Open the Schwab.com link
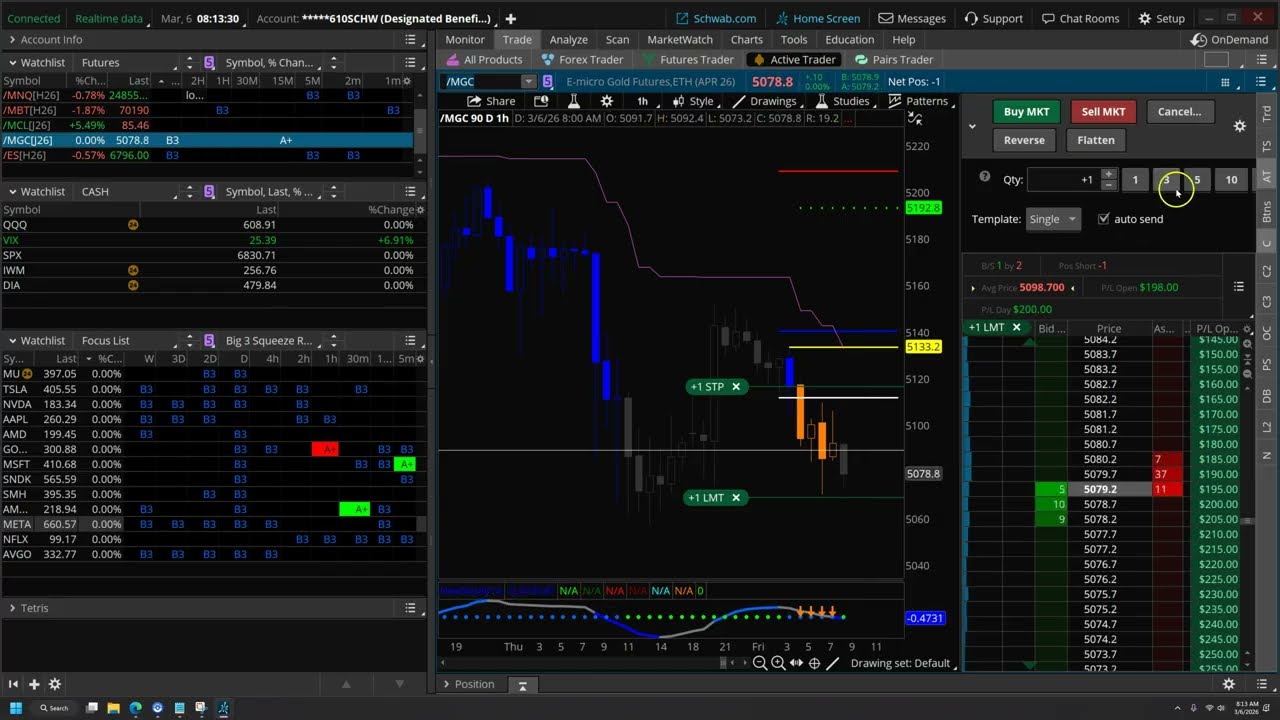 click(x=716, y=18)
